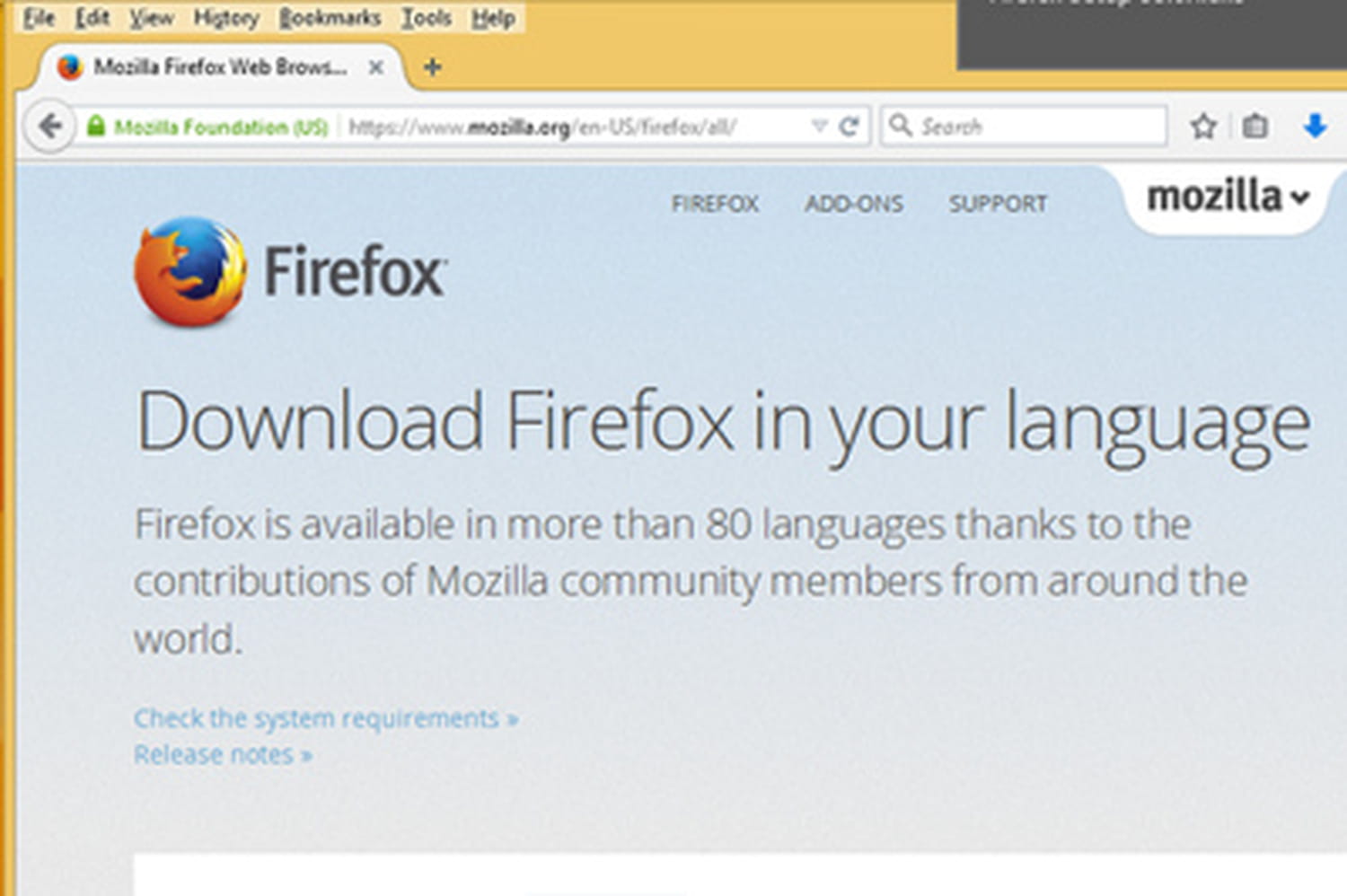Click the Firefox favicon in the tab
Viewport: 1347px width, 896px height.
[x=69, y=67]
